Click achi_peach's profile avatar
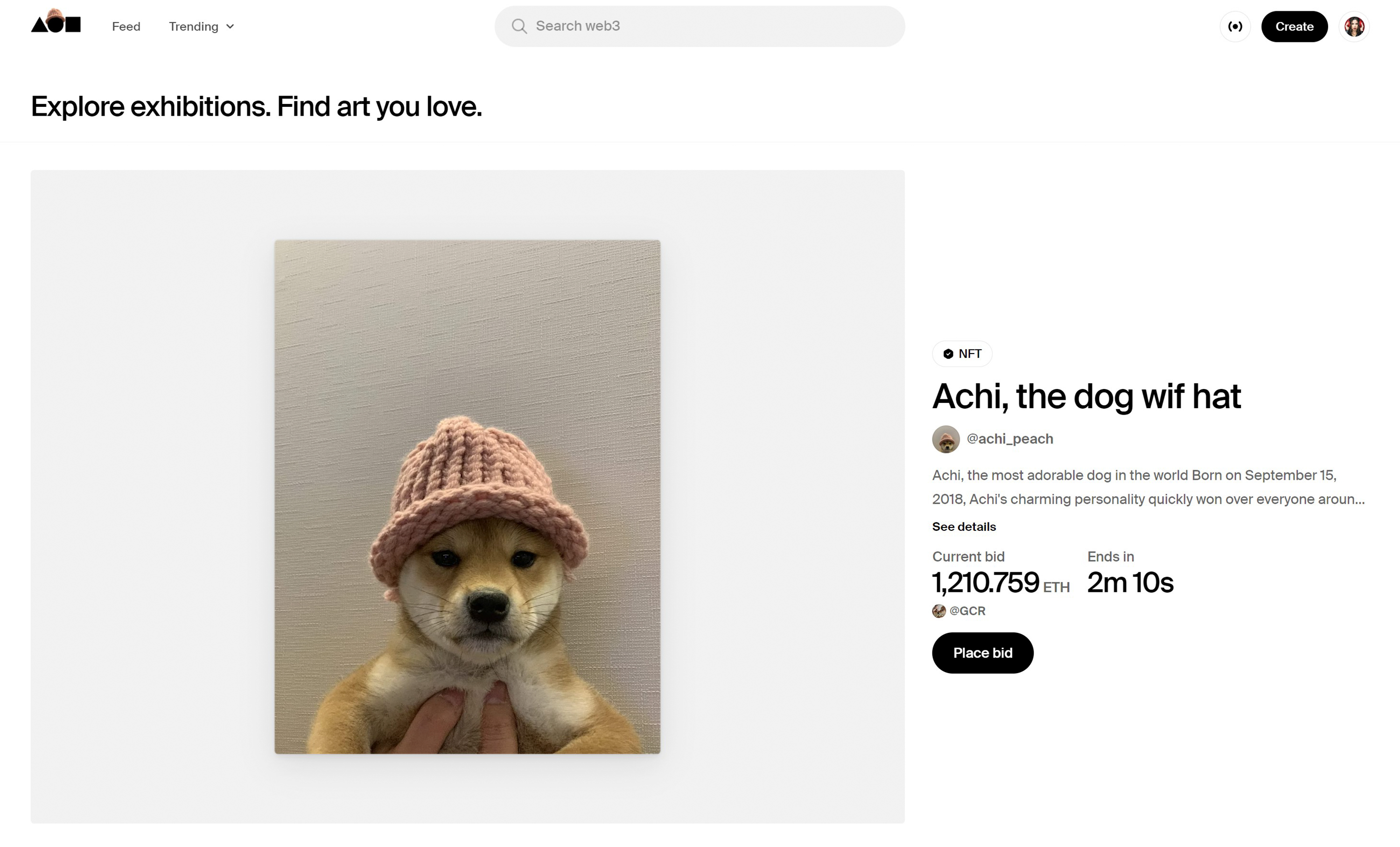 [946, 439]
